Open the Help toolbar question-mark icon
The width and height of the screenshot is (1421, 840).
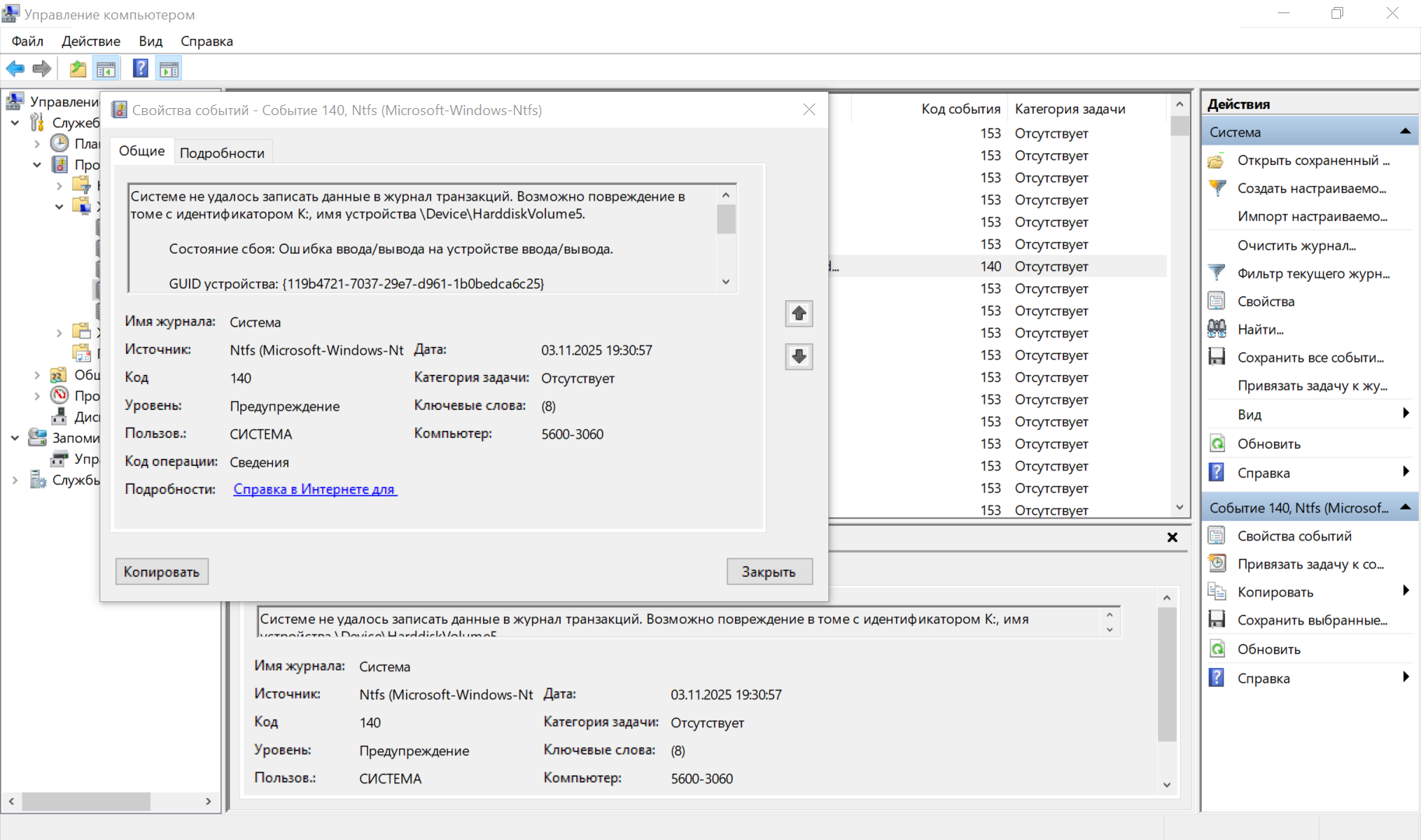141,69
